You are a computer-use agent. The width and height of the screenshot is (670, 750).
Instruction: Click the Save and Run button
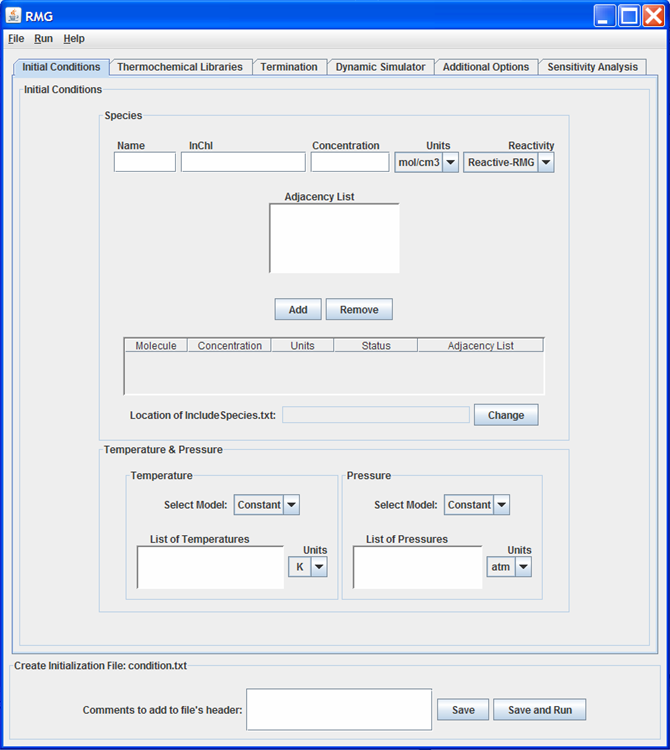tap(540, 710)
